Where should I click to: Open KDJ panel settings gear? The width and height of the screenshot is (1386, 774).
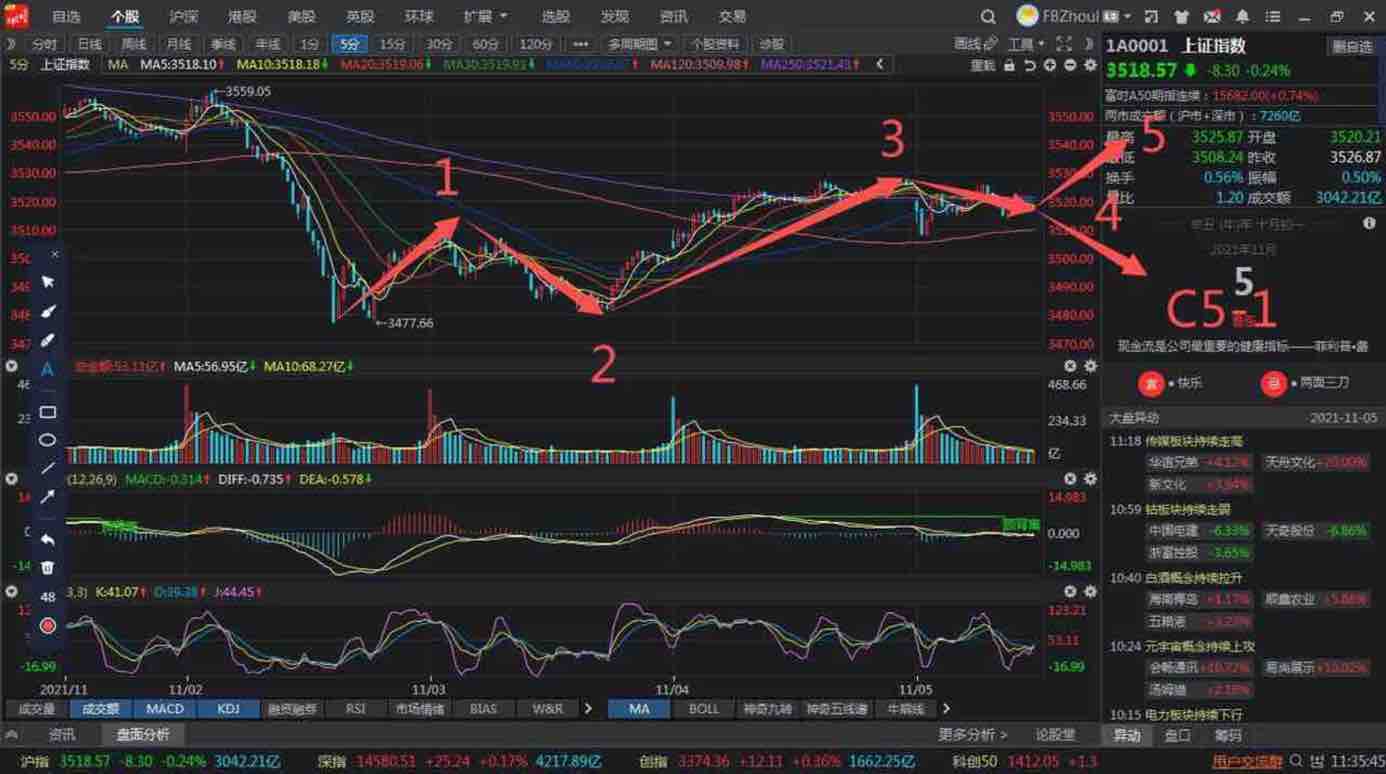coord(1090,591)
